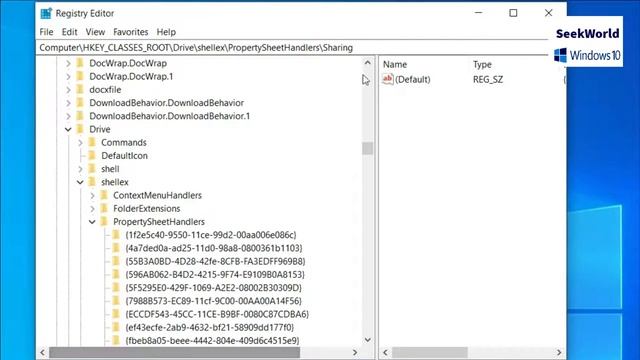Click the Registry Editor title bar icon
The width and height of the screenshot is (640, 360).
coord(46,13)
